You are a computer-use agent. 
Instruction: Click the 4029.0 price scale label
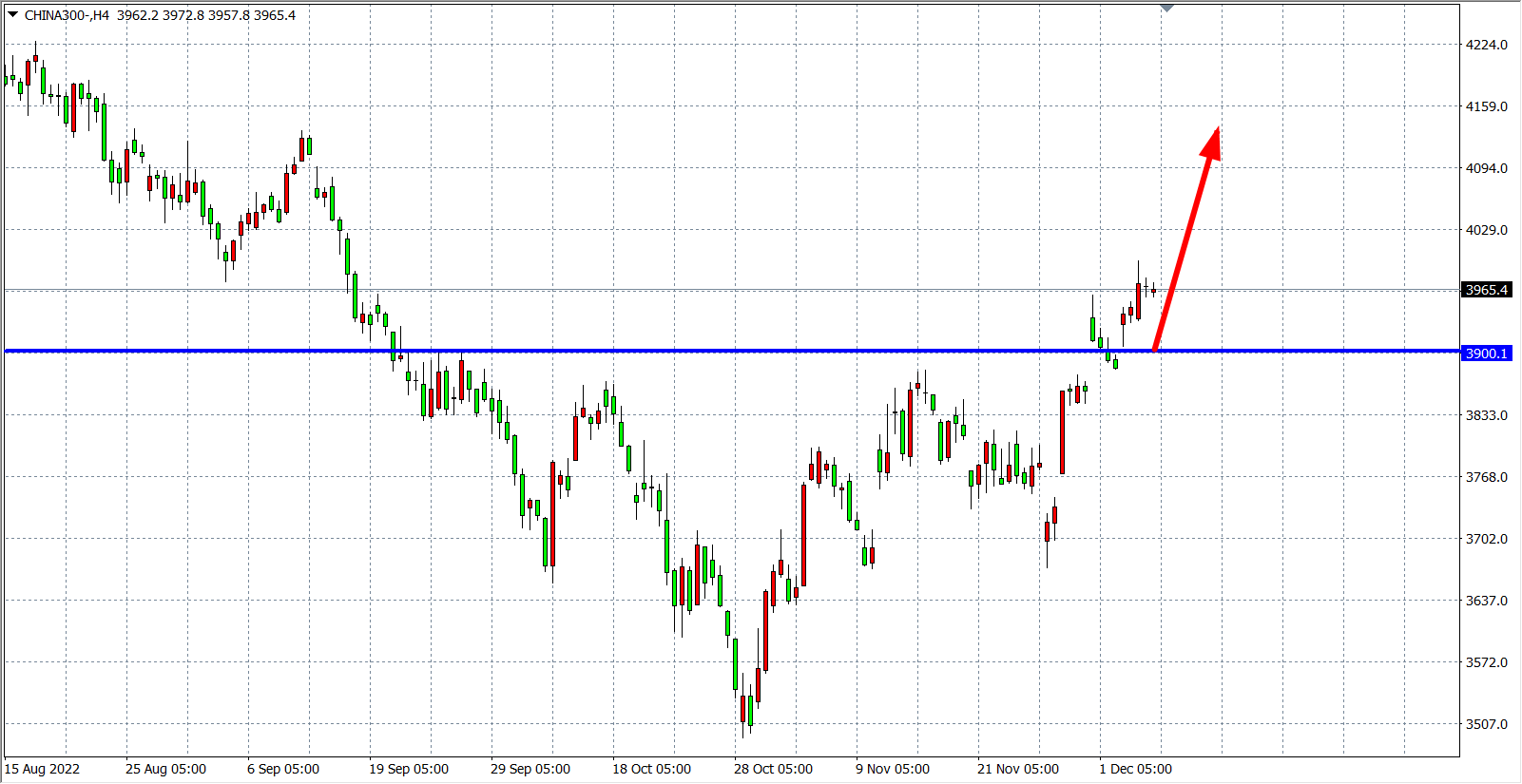click(x=1486, y=230)
